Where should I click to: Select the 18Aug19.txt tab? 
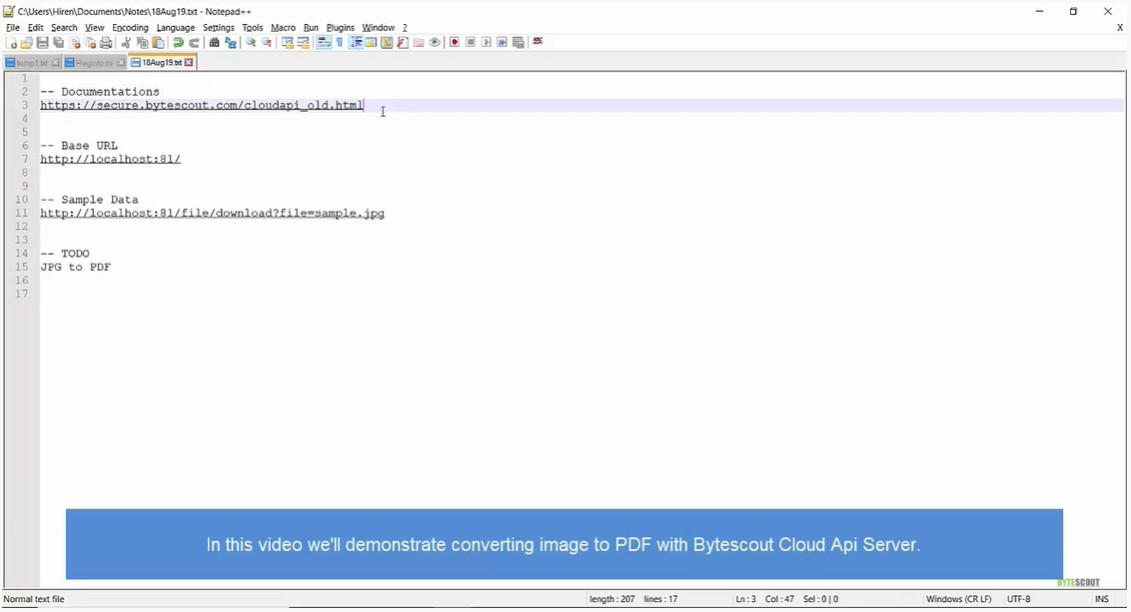click(162, 63)
